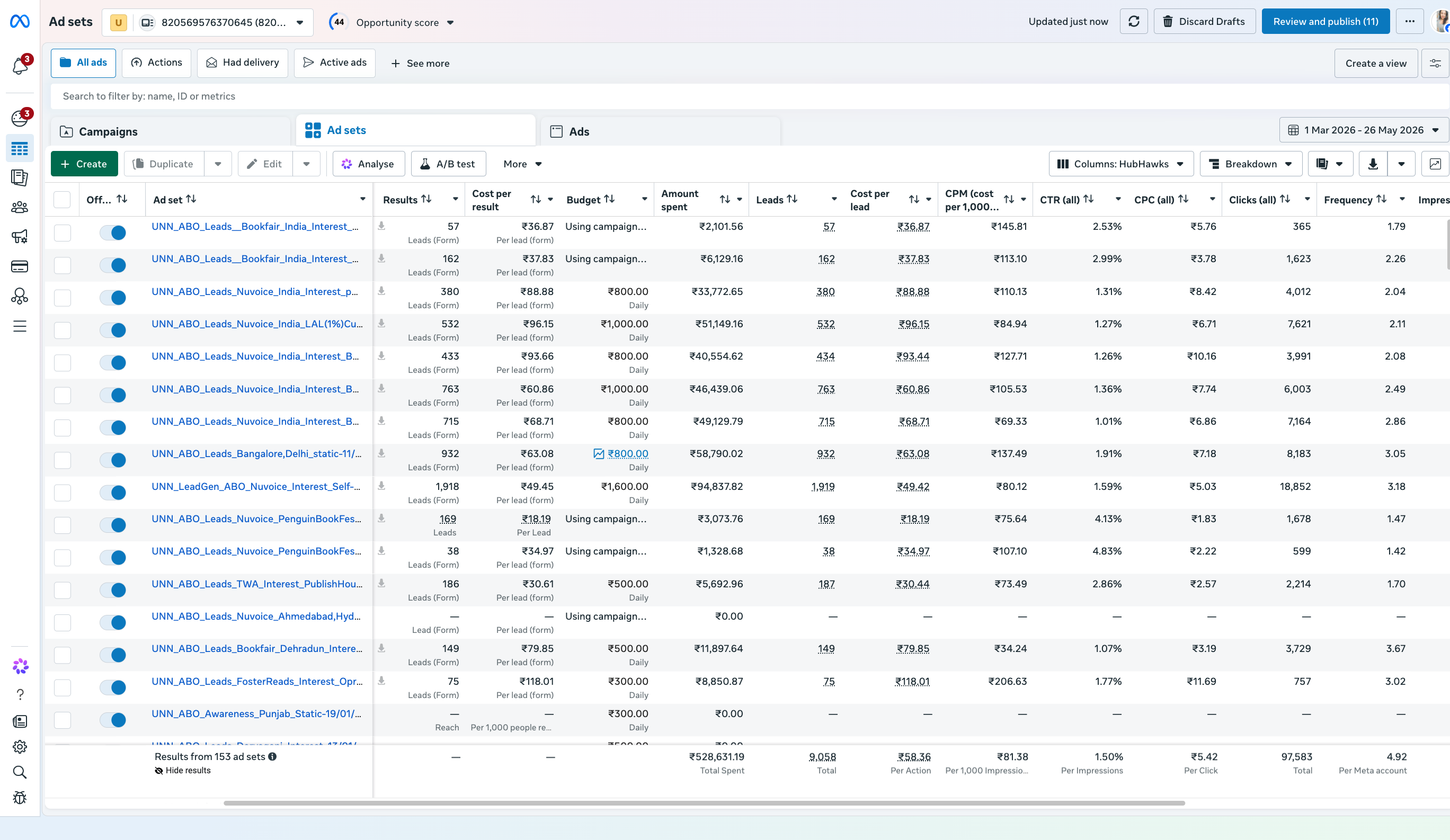Open the notifications bell icon
Viewport: 1450px width, 840px height.
click(x=20, y=65)
